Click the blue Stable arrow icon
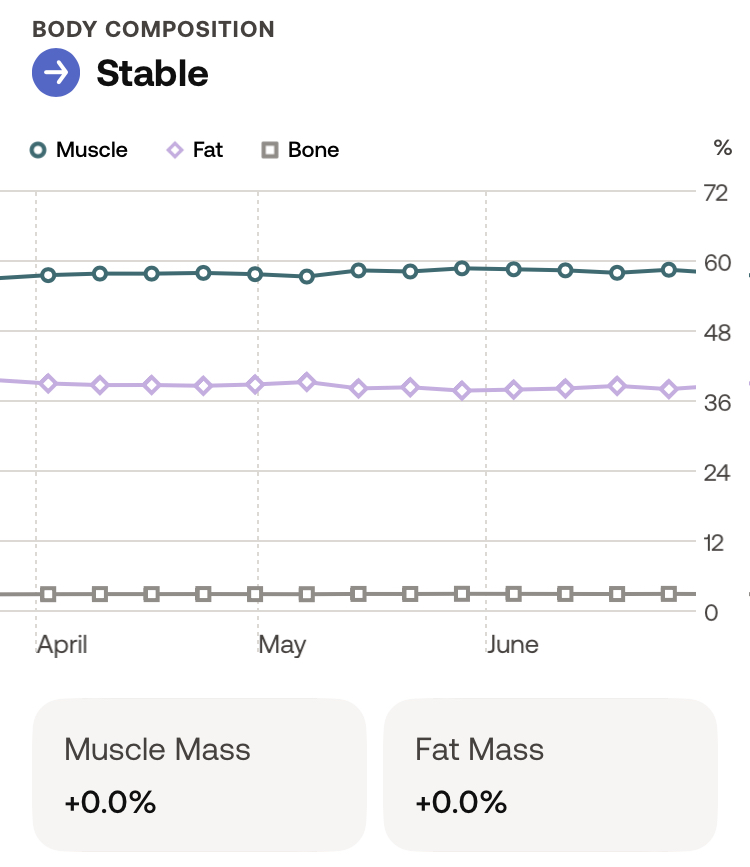 [56, 73]
